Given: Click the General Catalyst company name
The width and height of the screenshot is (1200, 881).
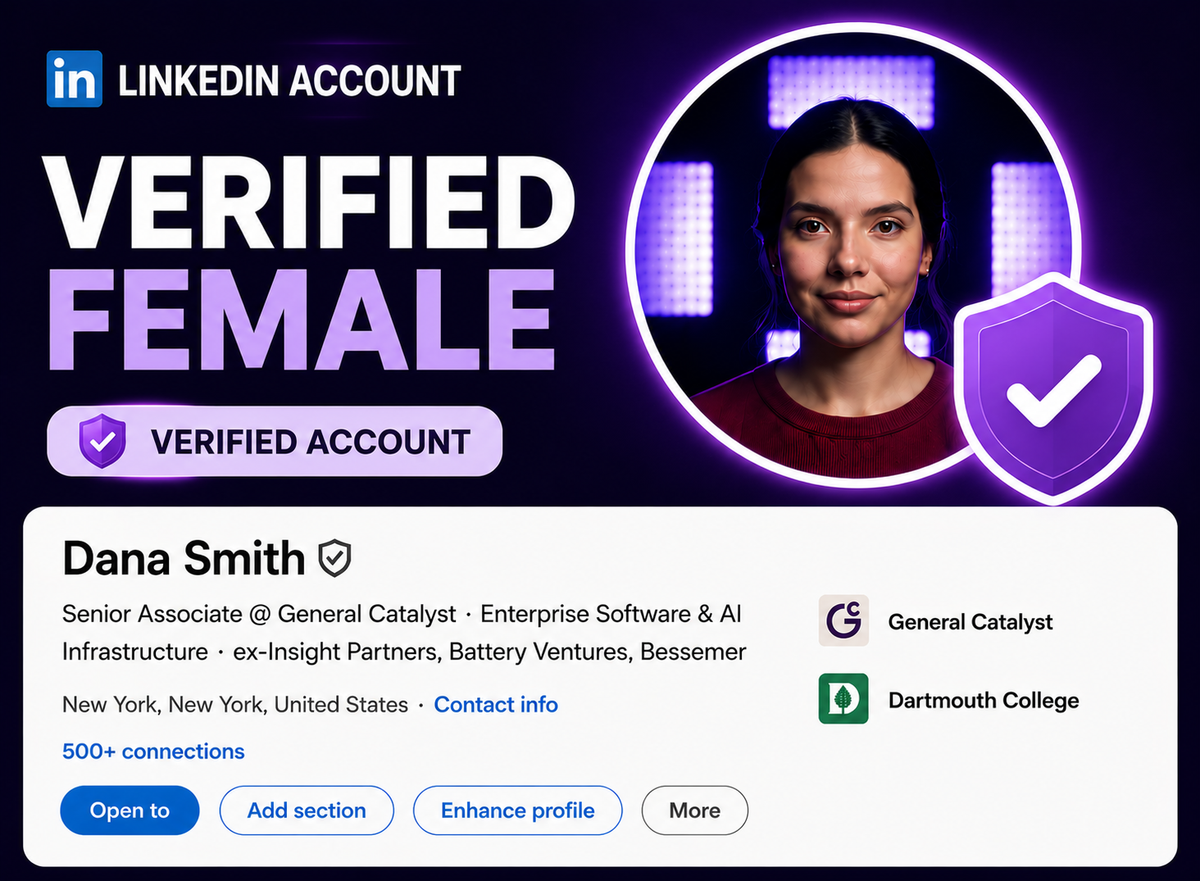Looking at the screenshot, I should pos(970,622).
